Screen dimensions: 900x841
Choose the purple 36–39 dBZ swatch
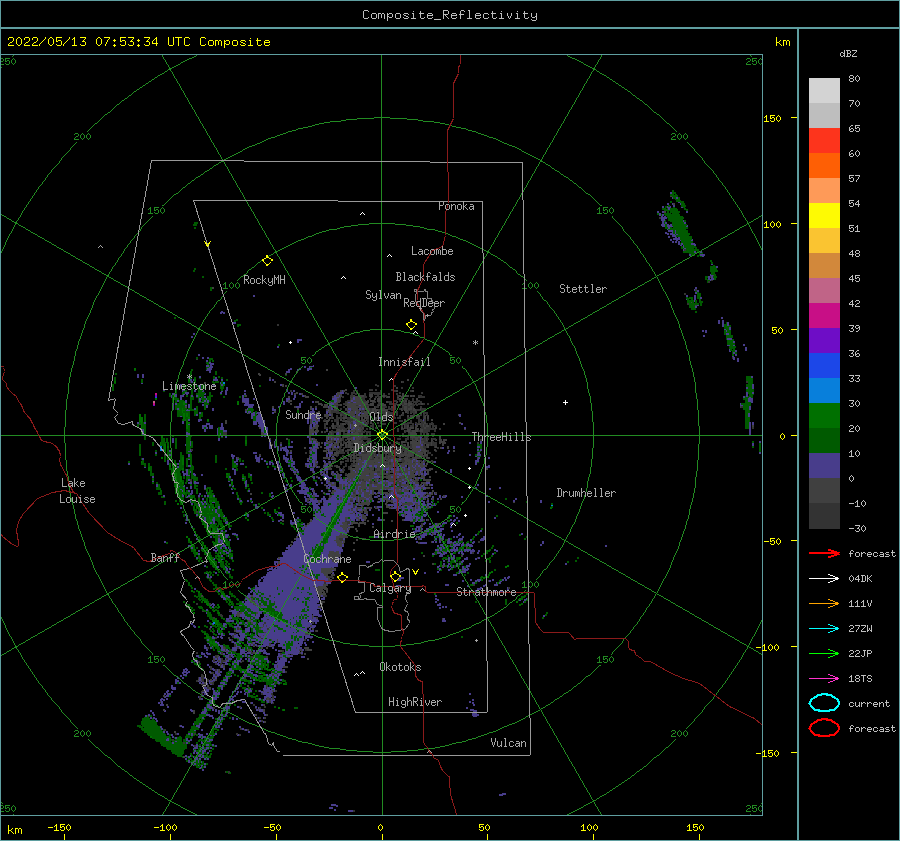(x=824, y=340)
